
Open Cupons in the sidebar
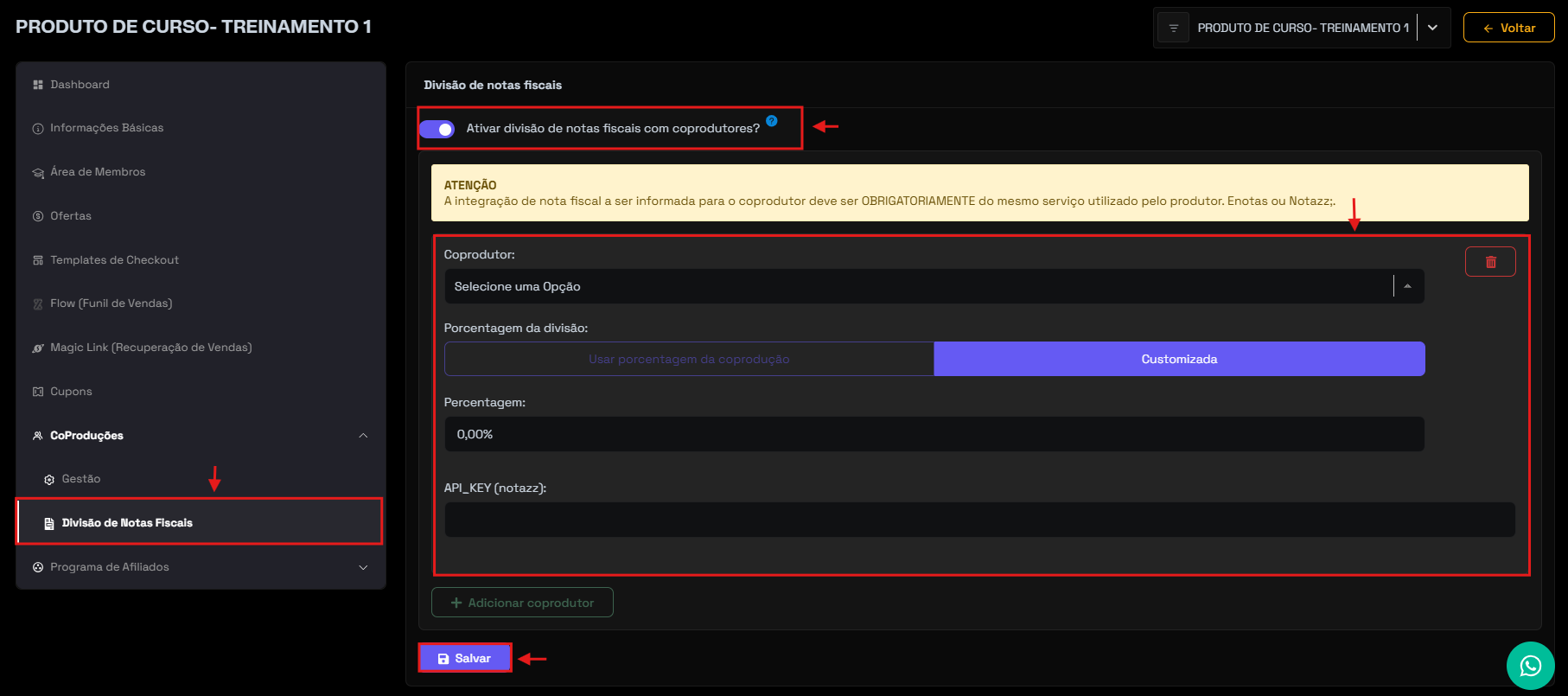coord(71,392)
